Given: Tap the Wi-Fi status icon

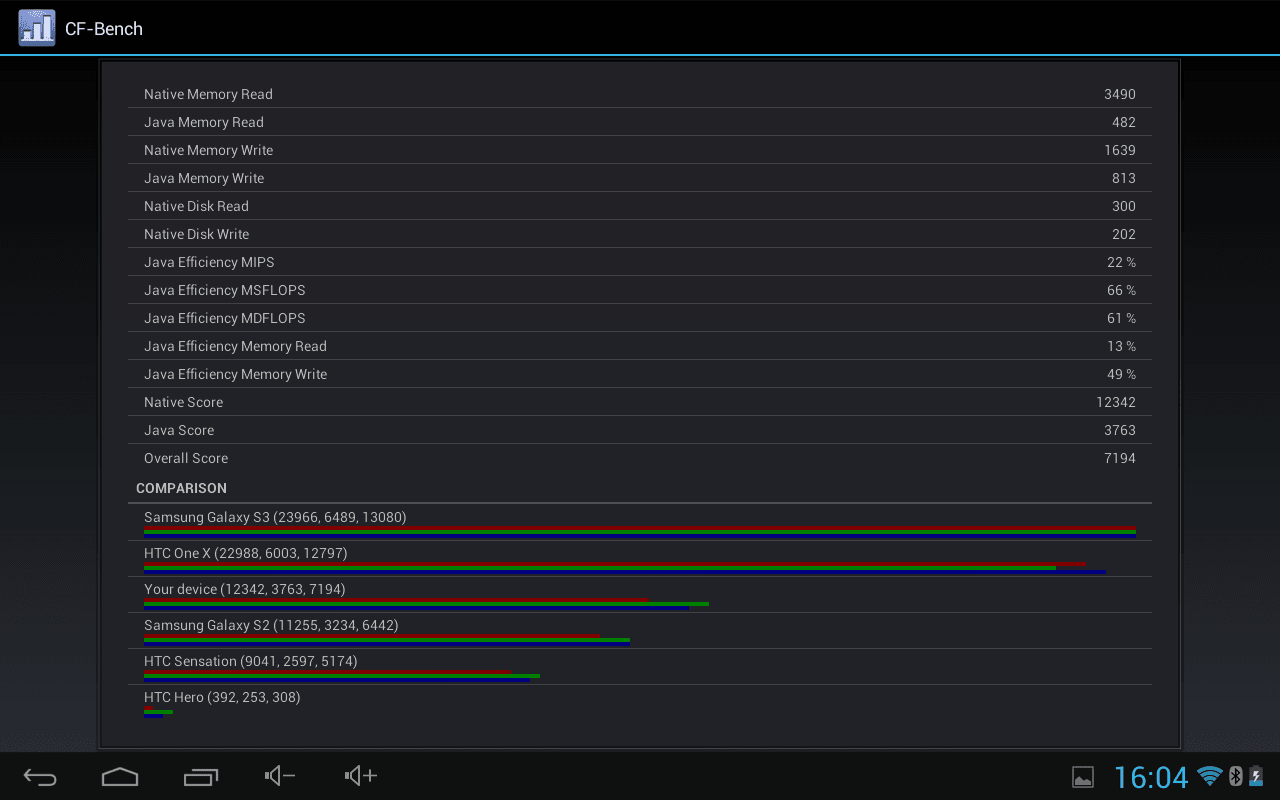Looking at the screenshot, I should [x=1210, y=776].
